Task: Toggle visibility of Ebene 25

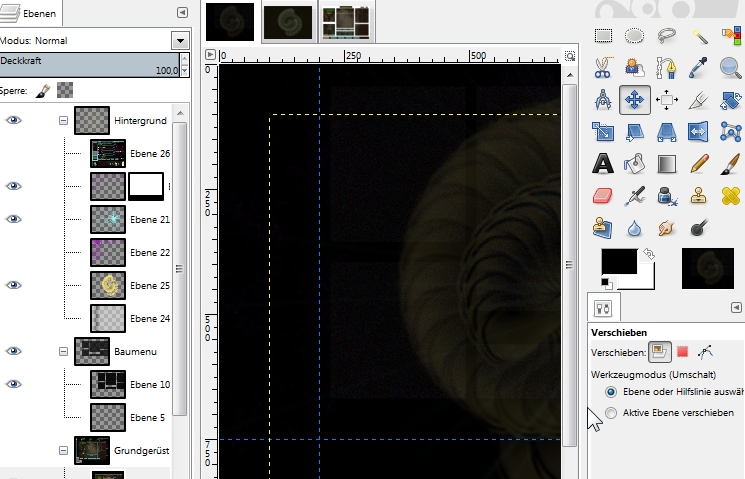Action: (14, 285)
